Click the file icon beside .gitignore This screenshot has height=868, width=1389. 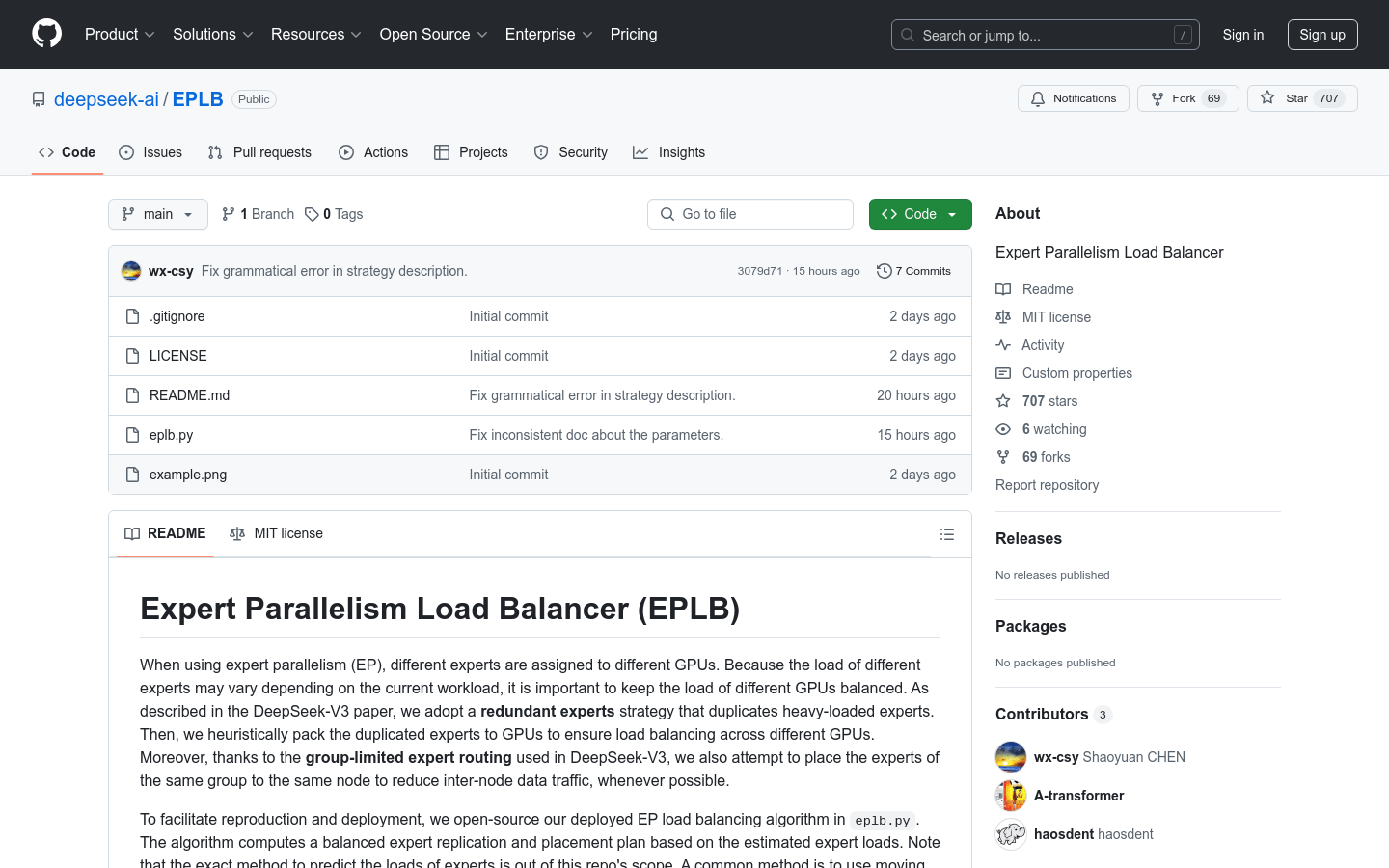(x=133, y=316)
